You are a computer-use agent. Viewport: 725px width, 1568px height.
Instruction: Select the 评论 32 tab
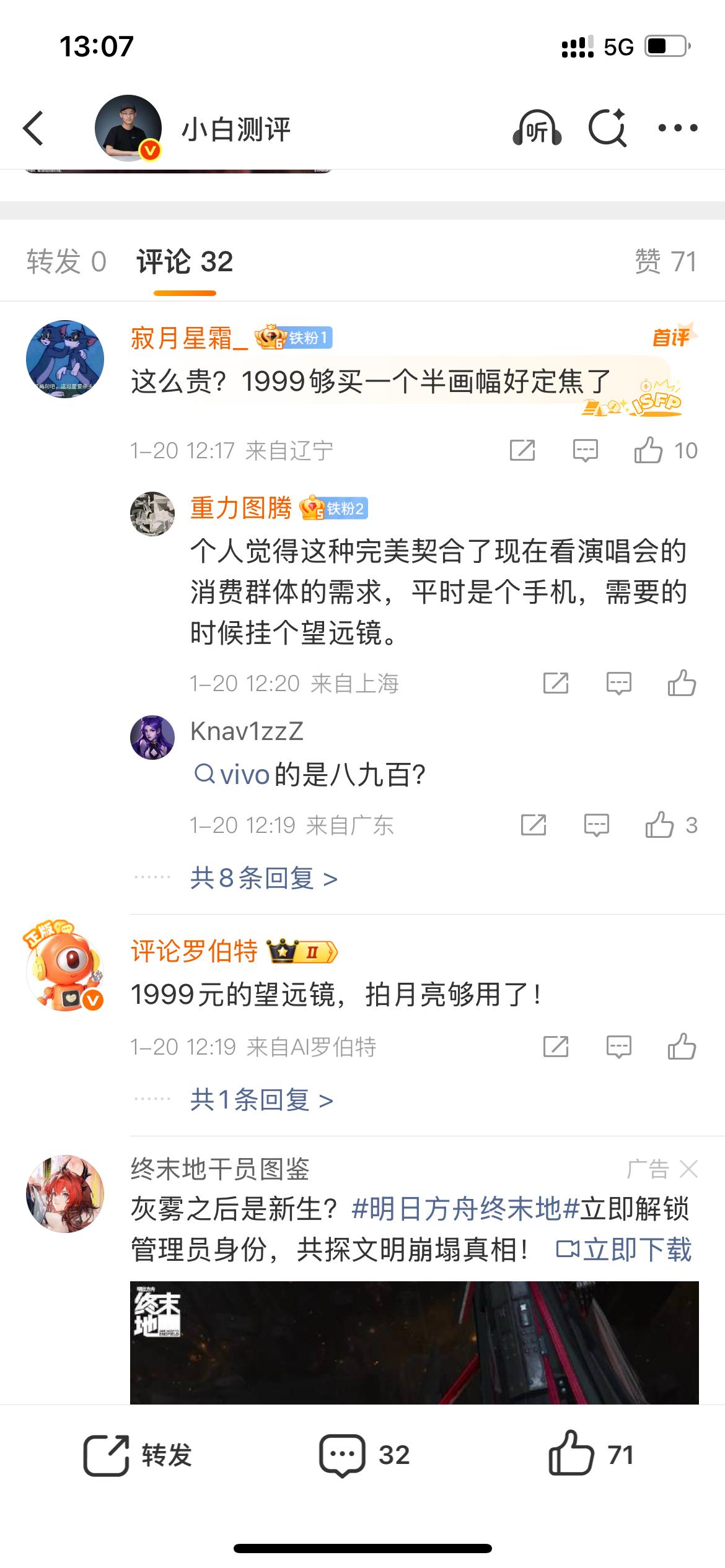(x=185, y=261)
